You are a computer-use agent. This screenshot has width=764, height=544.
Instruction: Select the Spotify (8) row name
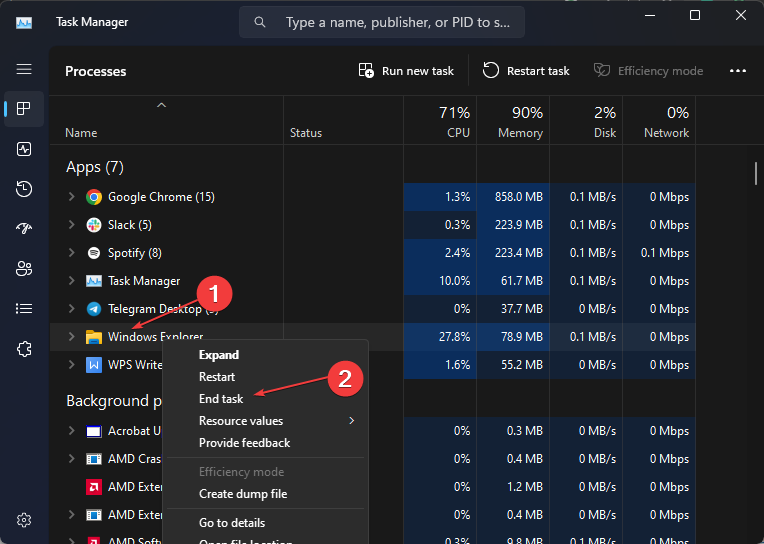tap(134, 253)
